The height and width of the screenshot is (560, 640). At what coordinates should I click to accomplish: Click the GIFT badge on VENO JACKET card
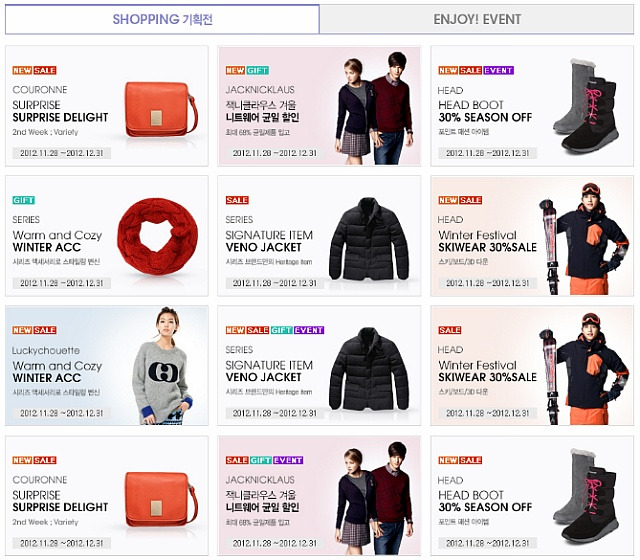pyautogui.click(x=281, y=330)
